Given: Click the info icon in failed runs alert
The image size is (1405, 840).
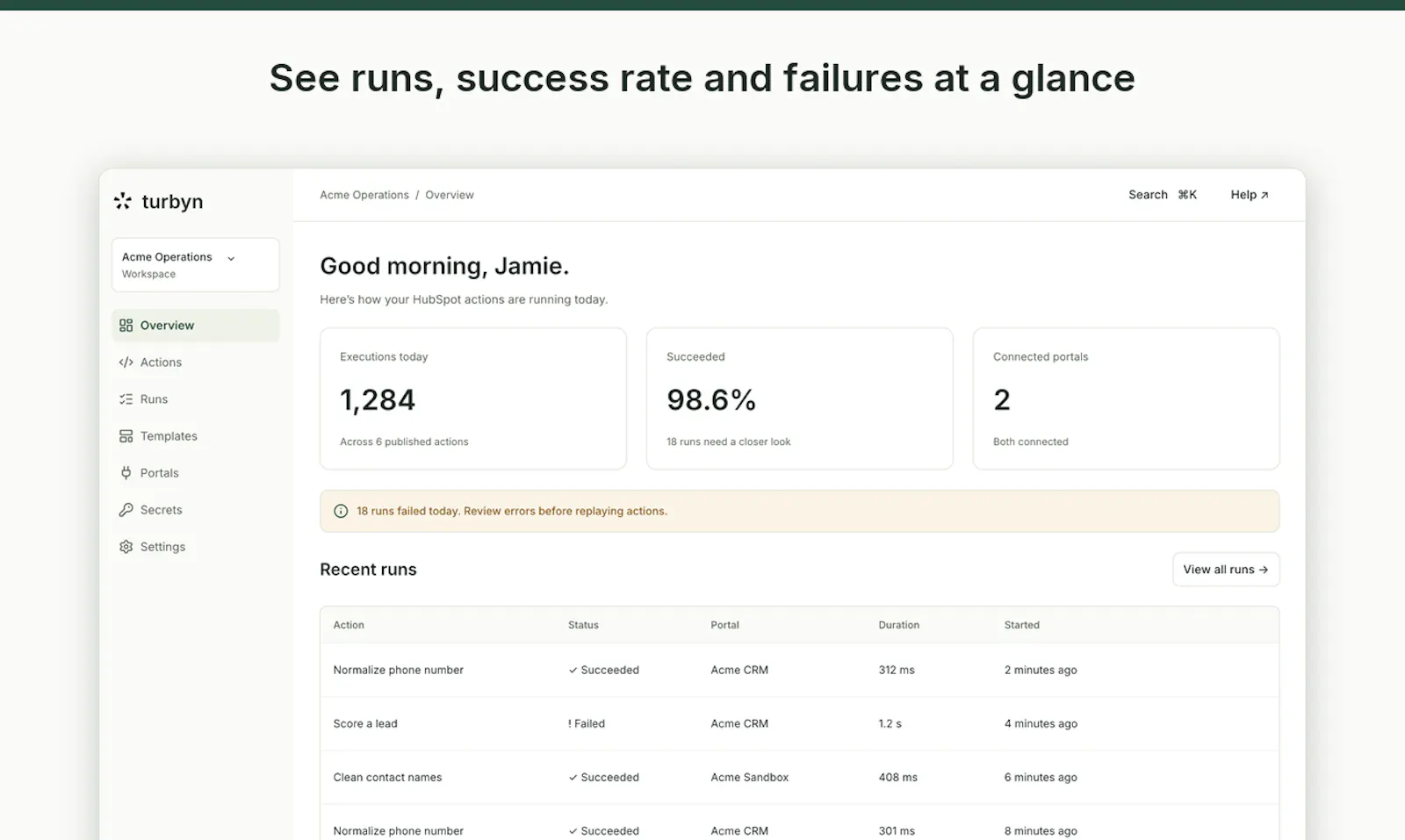Looking at the screenshot, I should [341, 511].
